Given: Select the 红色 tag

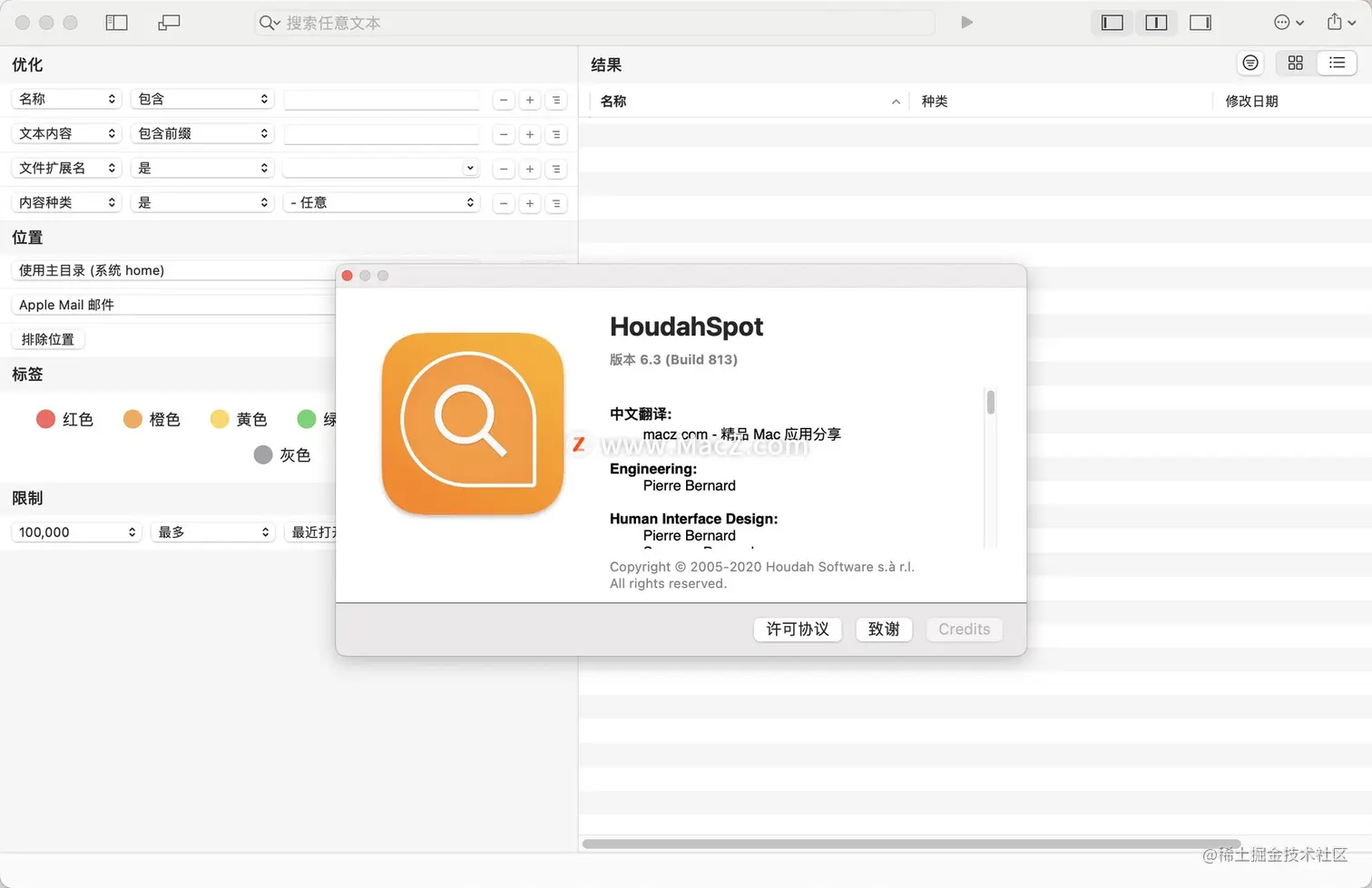Looking at the screenshot, I should tap(64, 419).
